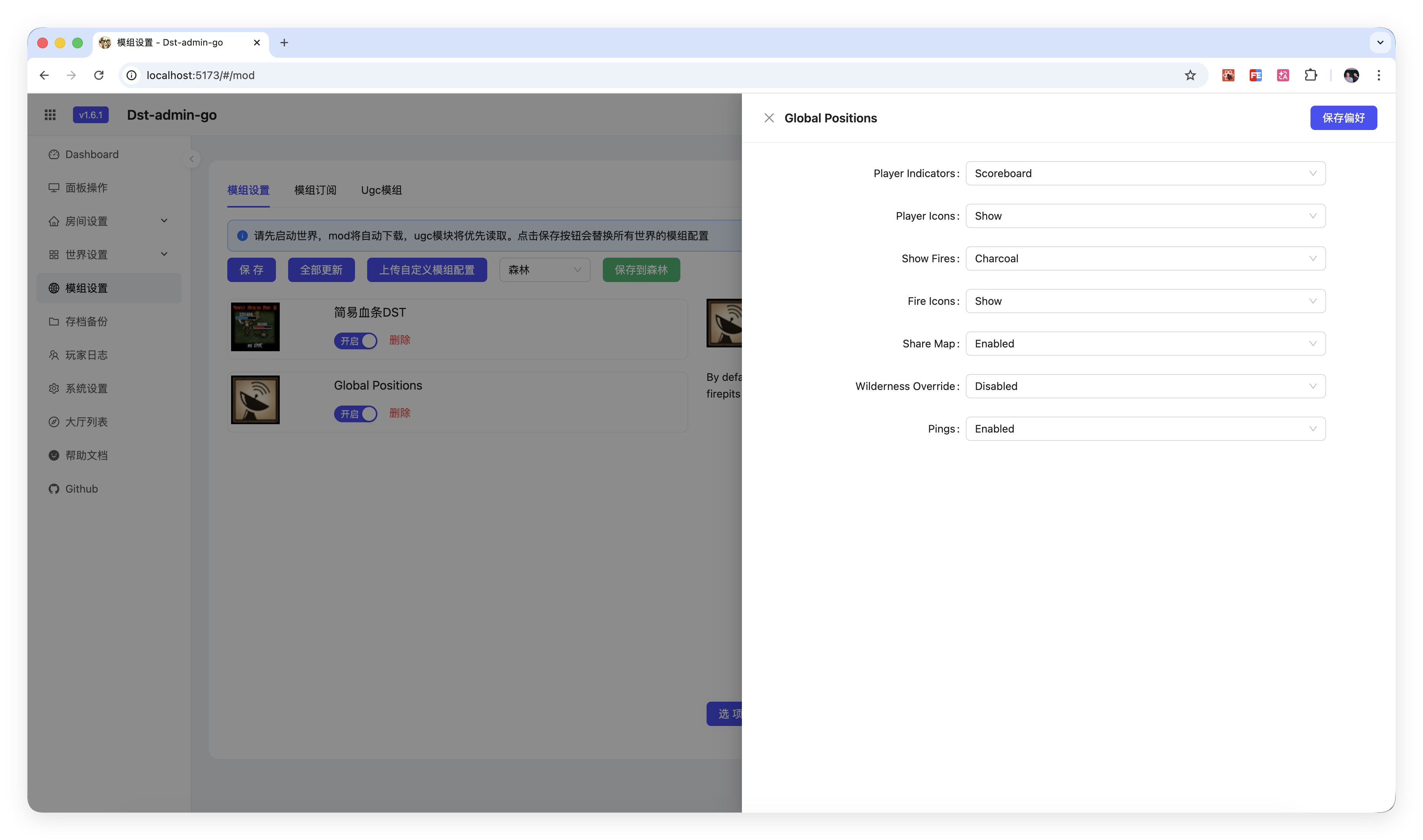Click 简易血条DST mod thumbnail
Image resolution: width=1423 pixels, height=840 pixels.
[255, 326]
